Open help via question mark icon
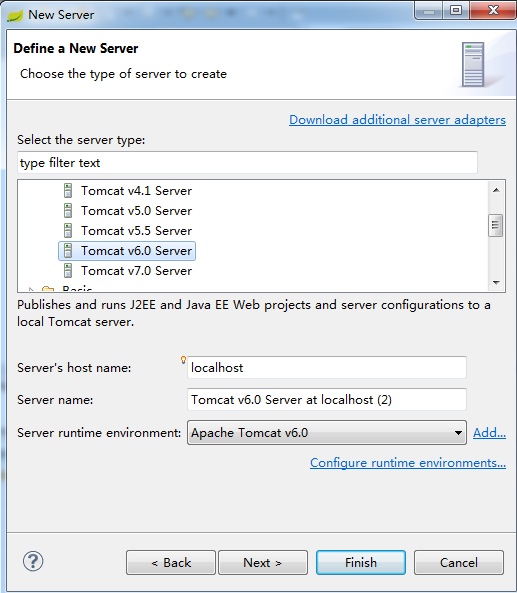The image size is (517, 593). [33, 561]
